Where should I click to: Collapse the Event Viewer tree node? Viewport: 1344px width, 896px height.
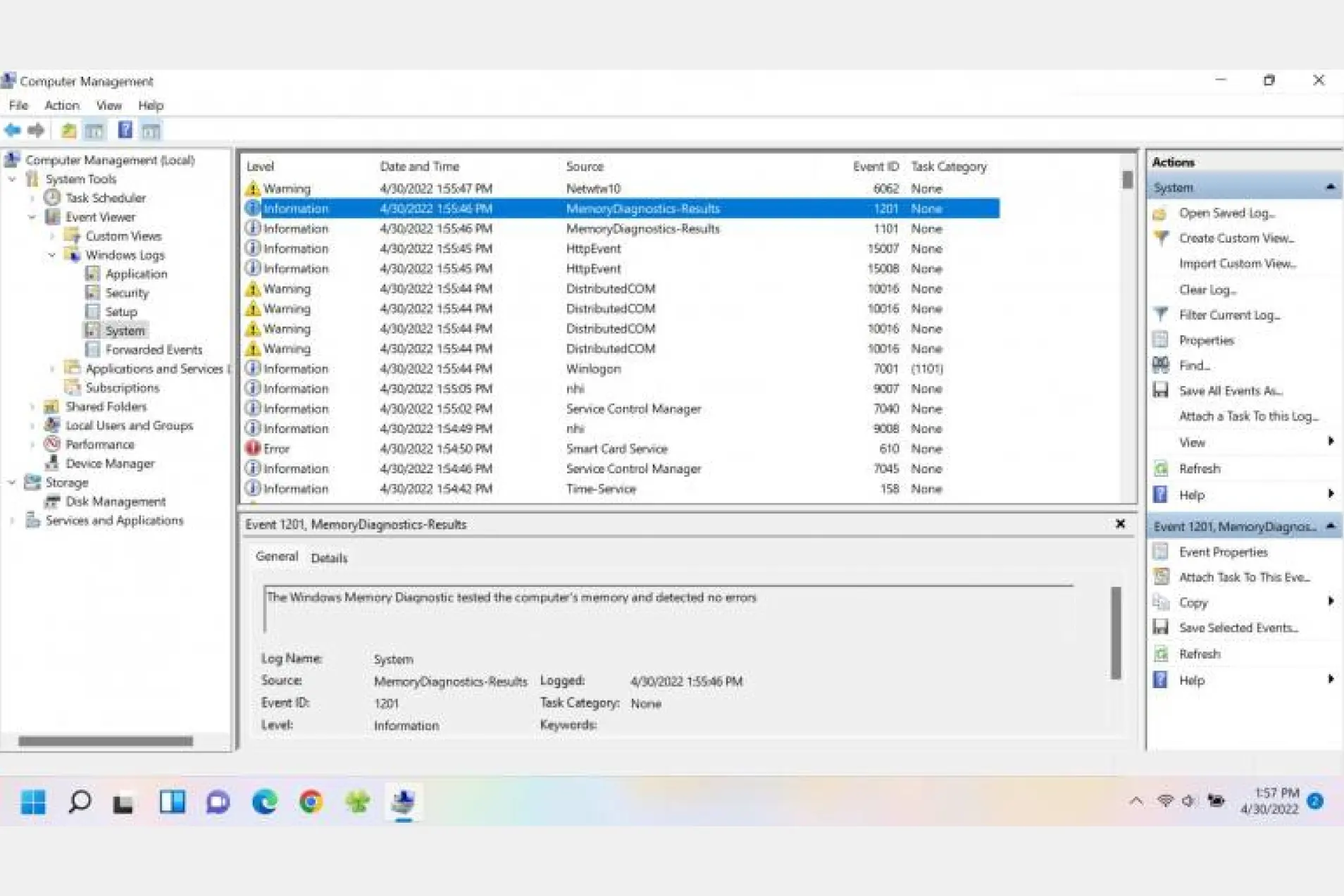pyautogui.click(x=32, y=217)
